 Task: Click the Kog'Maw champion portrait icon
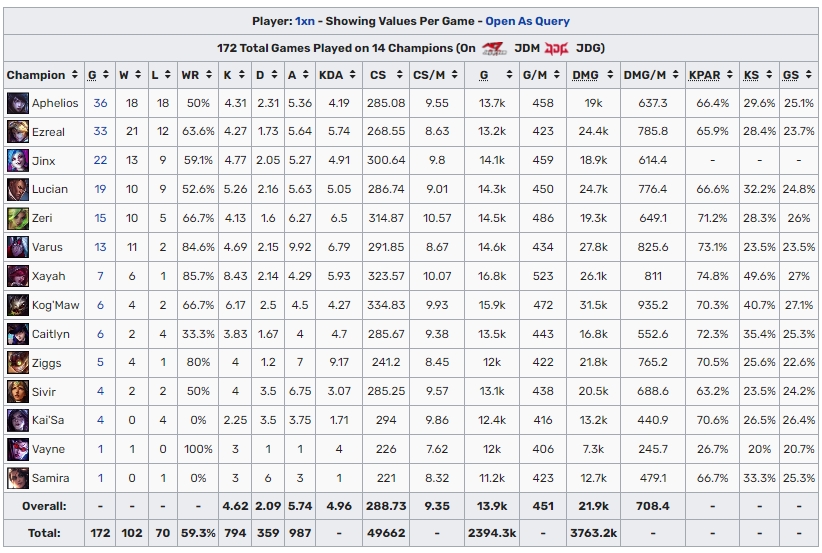coord(18,305)
